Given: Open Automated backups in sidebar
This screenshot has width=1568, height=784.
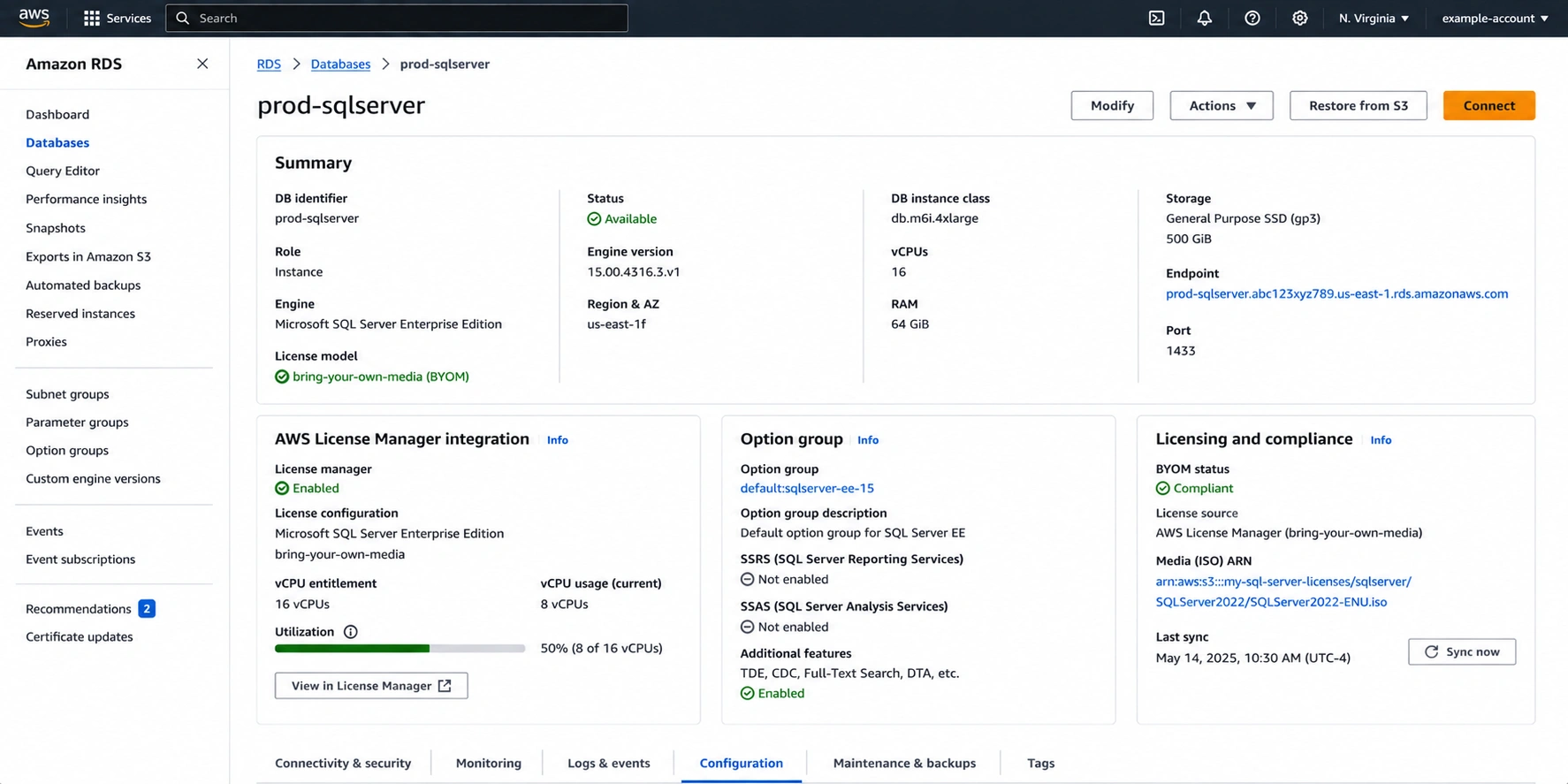Looking at the screenshot, I should pos(83,285).
